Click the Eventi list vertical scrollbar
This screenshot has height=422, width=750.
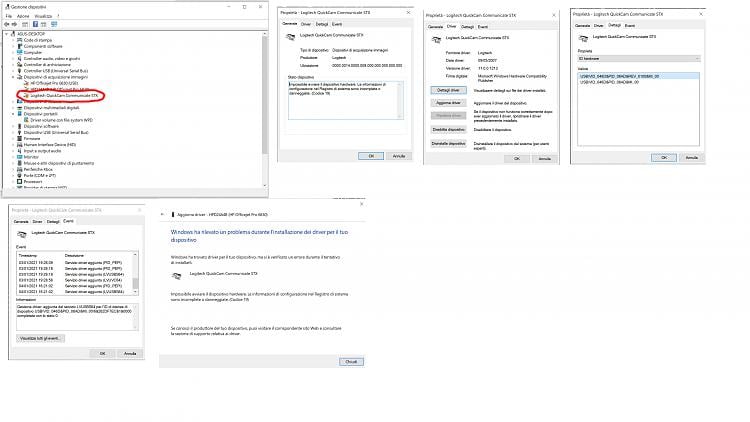click(135, 273)
